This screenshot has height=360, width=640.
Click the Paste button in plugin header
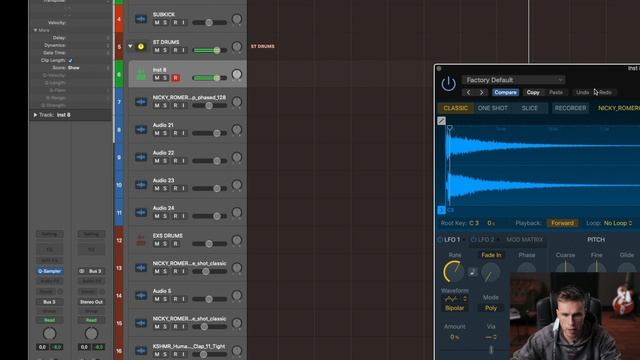(556, 93)
